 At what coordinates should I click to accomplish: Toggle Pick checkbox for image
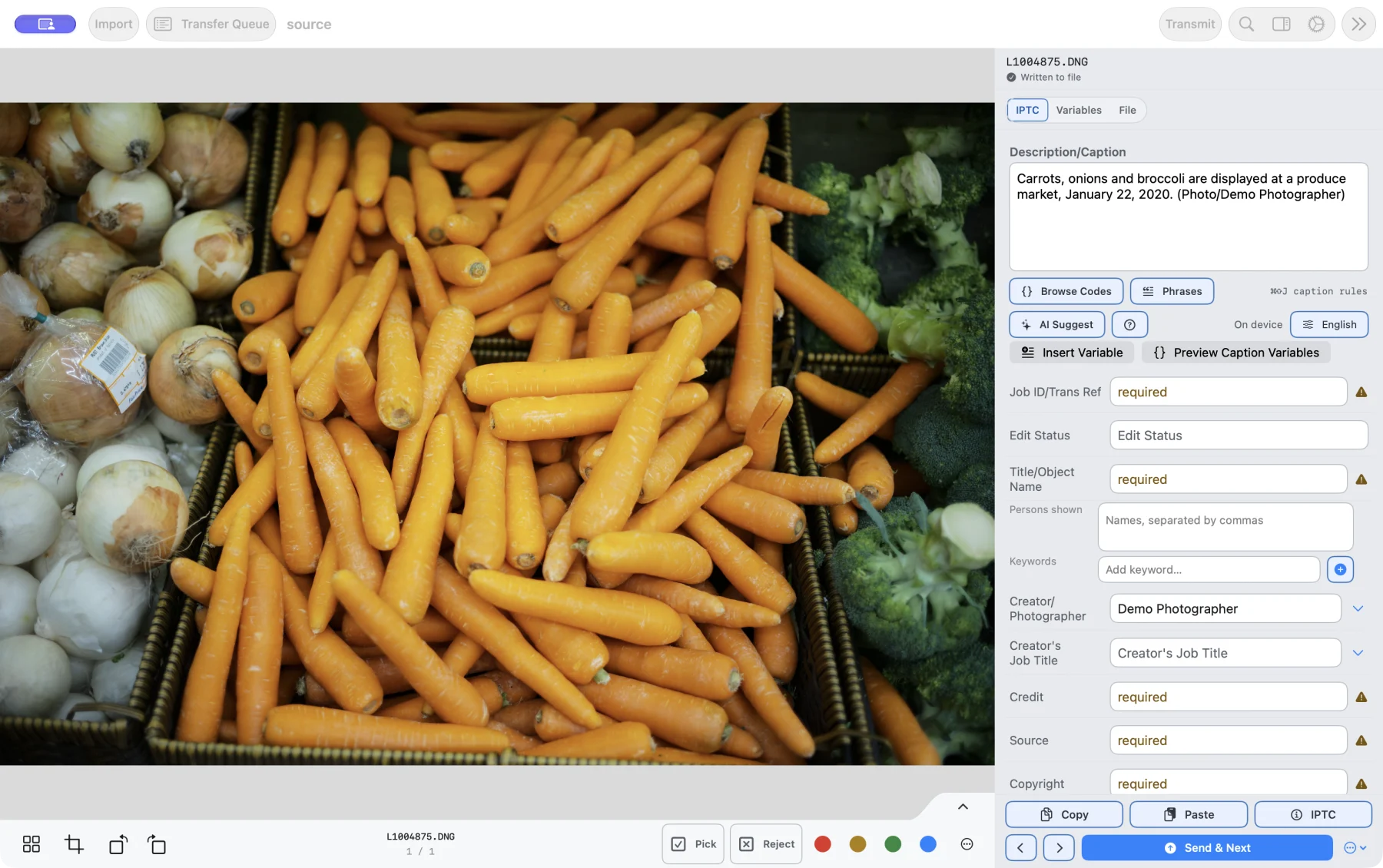[x=693, y=844]
